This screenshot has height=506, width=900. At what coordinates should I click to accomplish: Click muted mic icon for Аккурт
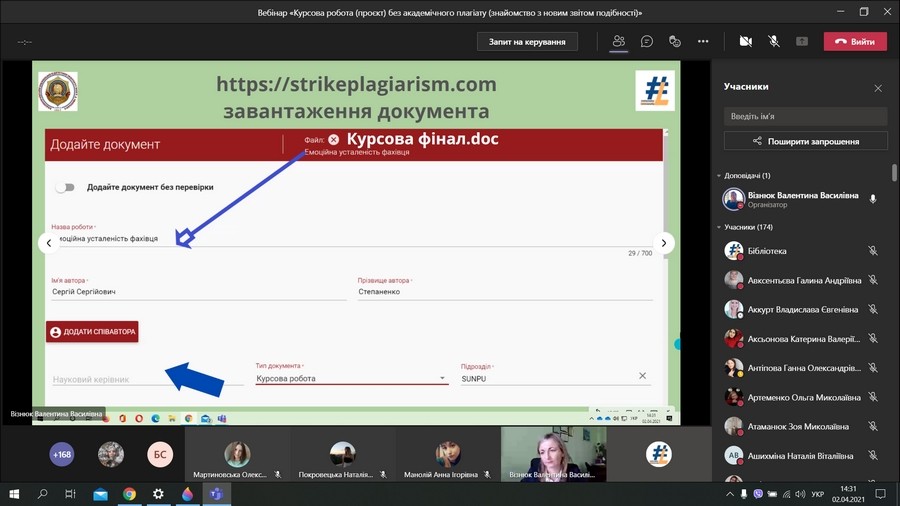tap(872, 309)
